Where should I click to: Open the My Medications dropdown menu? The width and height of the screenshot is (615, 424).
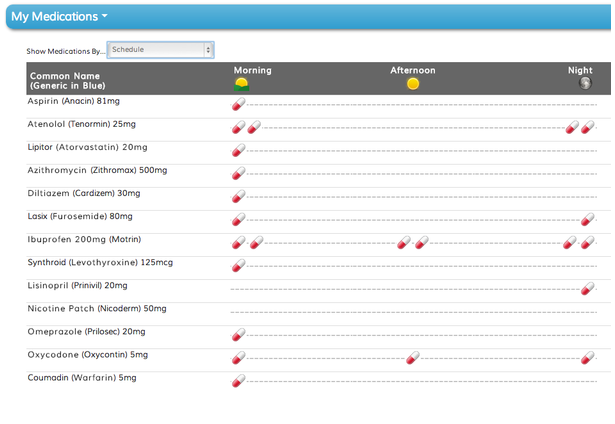(59, 16)
